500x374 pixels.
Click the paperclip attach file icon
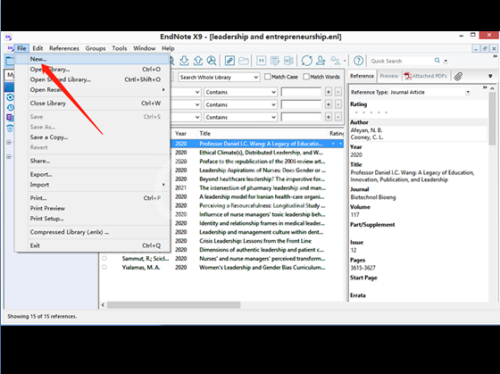coord(459,76)
